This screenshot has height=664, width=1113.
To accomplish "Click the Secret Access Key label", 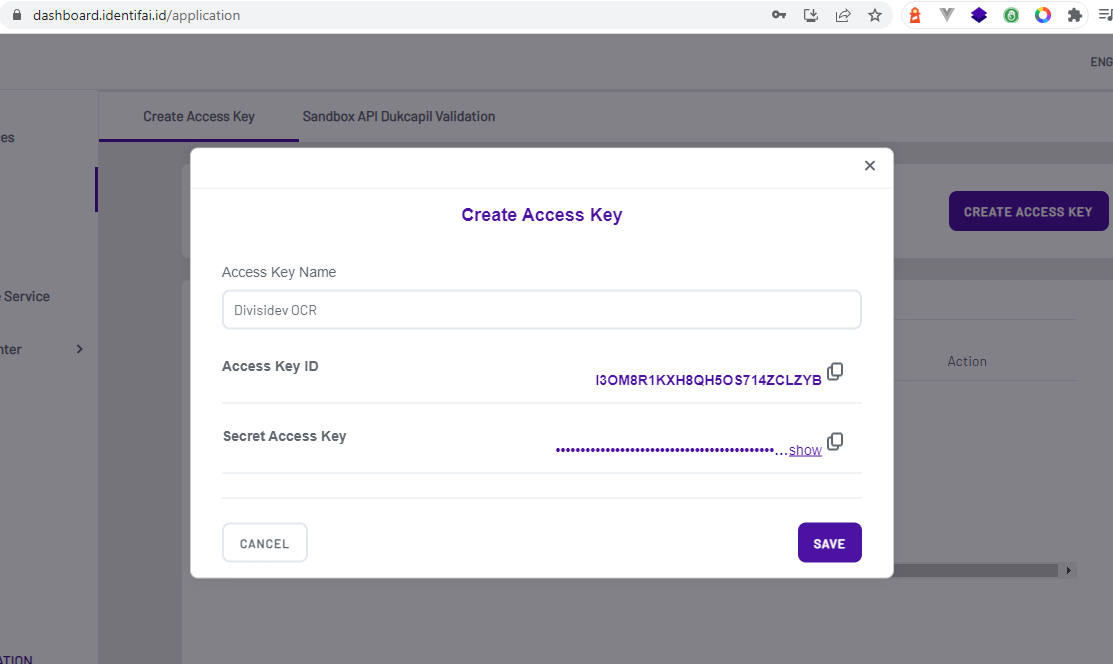I will tap(285, 436).
